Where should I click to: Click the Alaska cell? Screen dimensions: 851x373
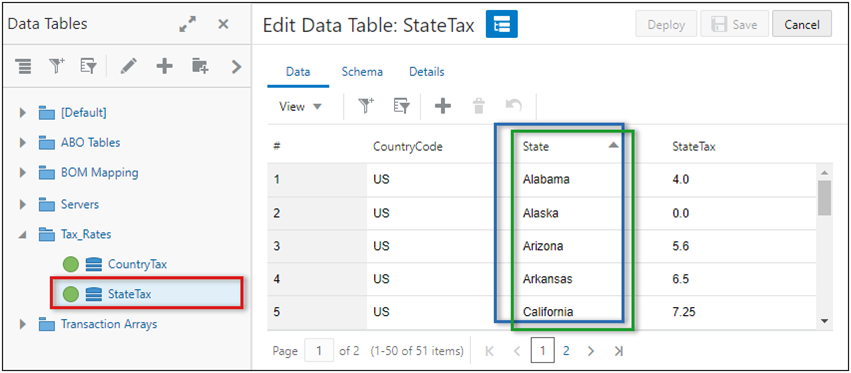click(x=540, y=213)
